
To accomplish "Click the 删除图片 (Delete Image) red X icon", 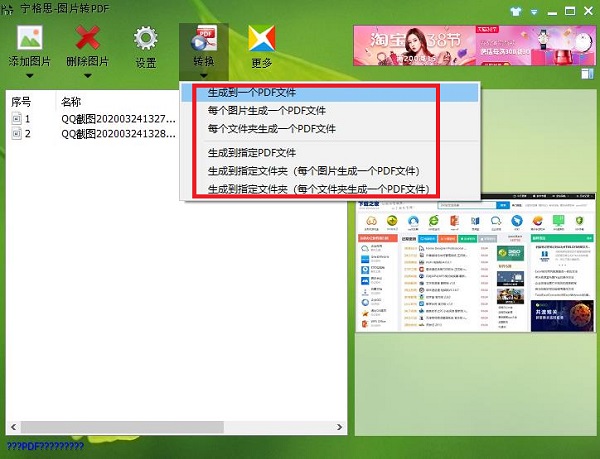I will click(88, 38).
